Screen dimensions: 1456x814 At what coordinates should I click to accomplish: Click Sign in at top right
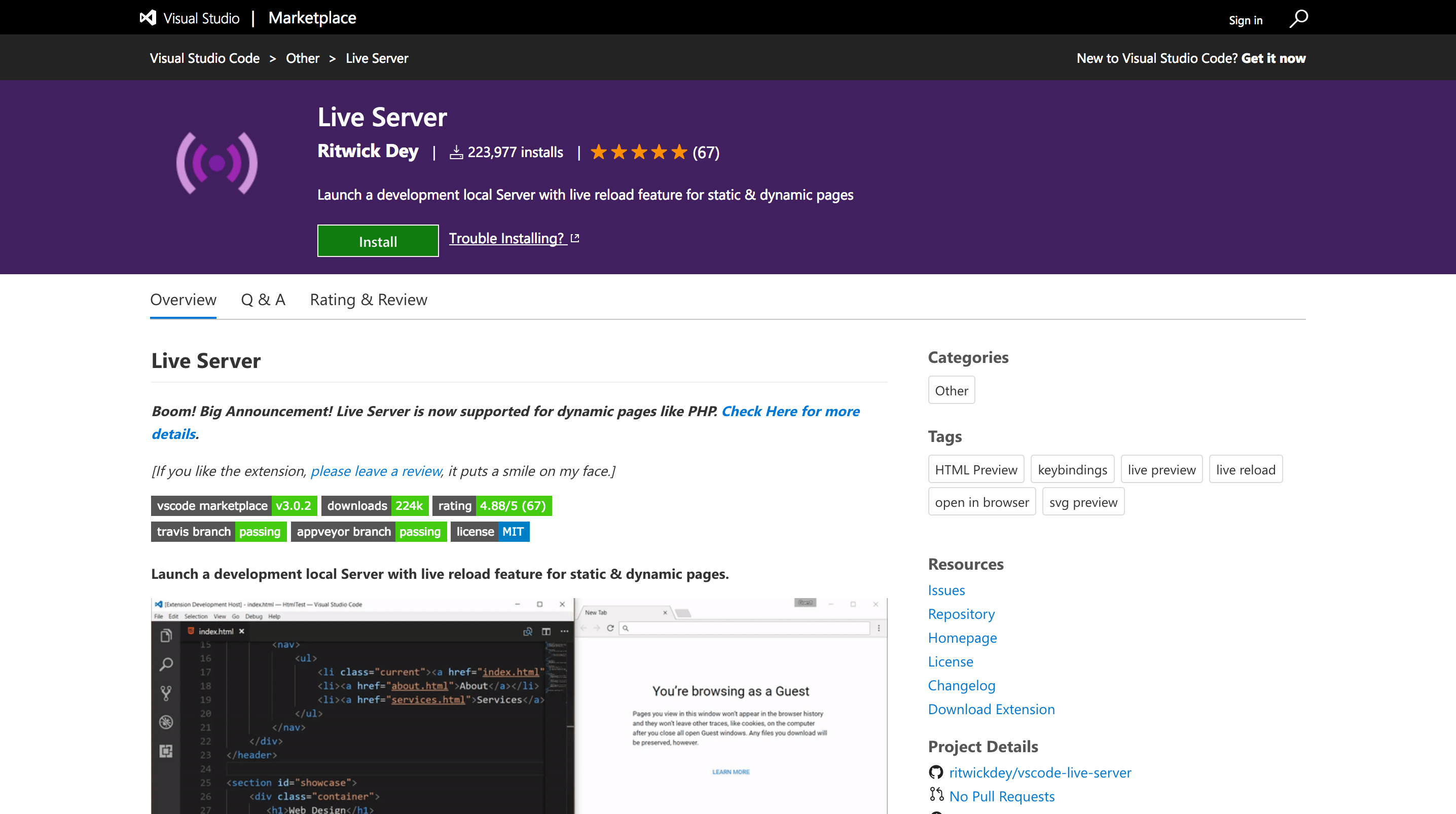(1245, 20)
